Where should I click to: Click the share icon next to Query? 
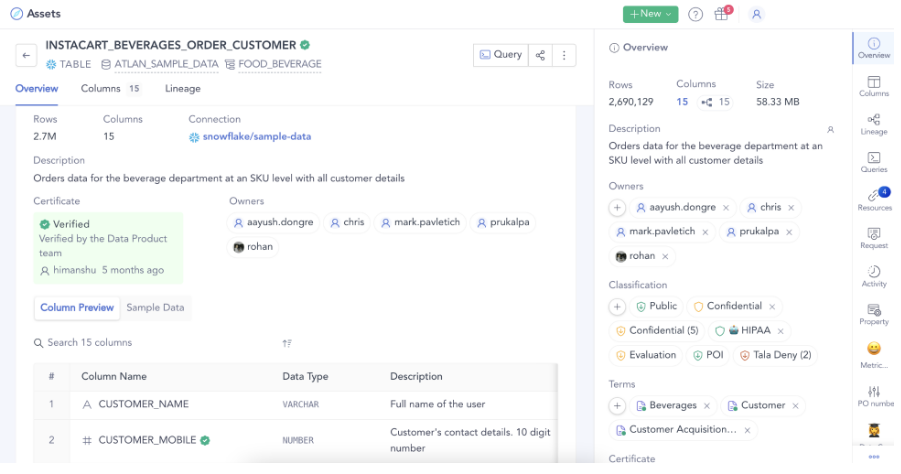click(x=540, y=55)
